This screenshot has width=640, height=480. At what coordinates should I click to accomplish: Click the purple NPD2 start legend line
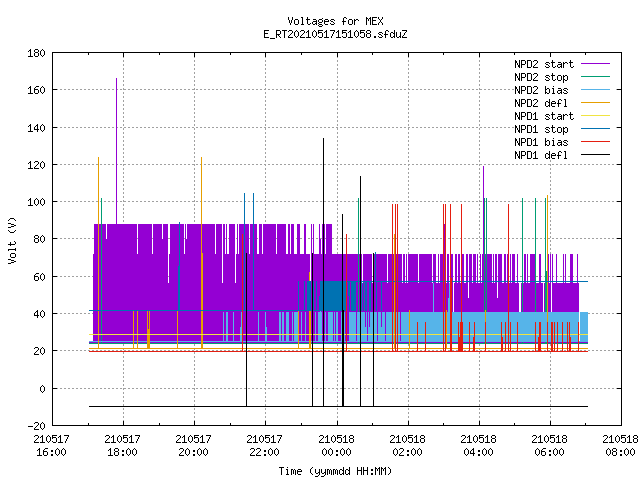click(596, 64)
